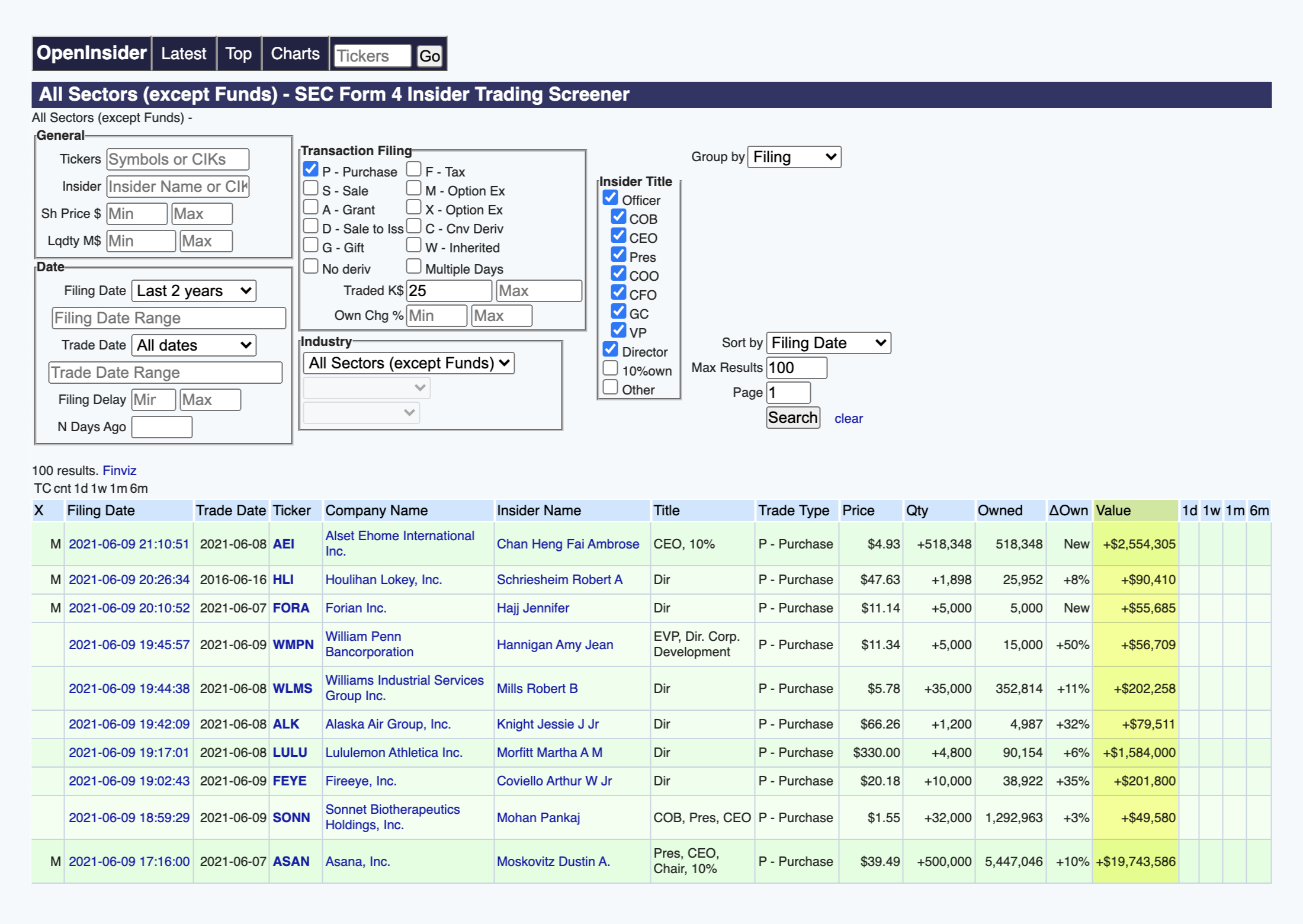This screenshot has width=1303, height=924.
Task: Open the OpenInsider home link
Action: pos(91,53)
